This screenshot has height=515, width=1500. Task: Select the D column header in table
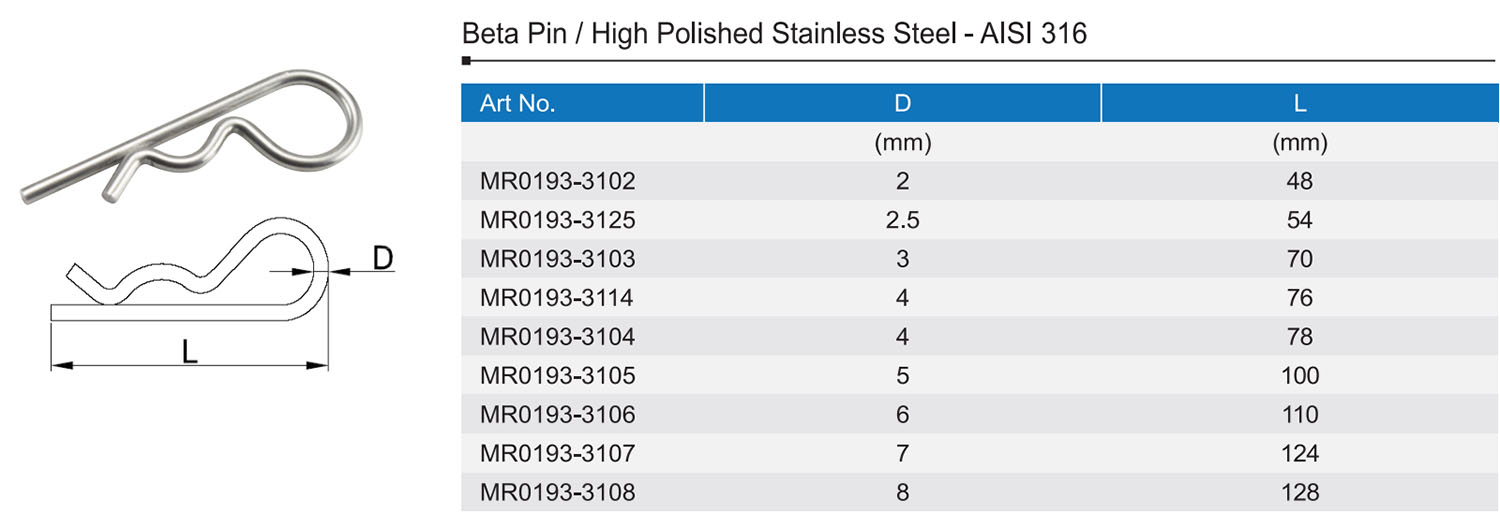click(x=902, y=103)
